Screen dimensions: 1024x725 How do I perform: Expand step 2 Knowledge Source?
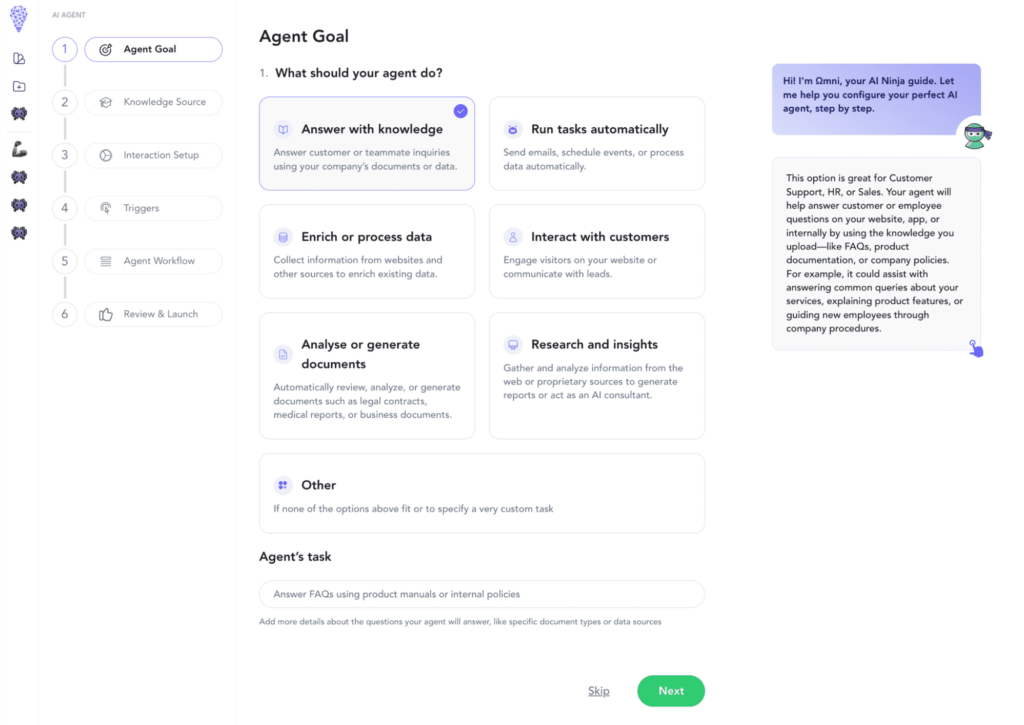click(153, 101)
